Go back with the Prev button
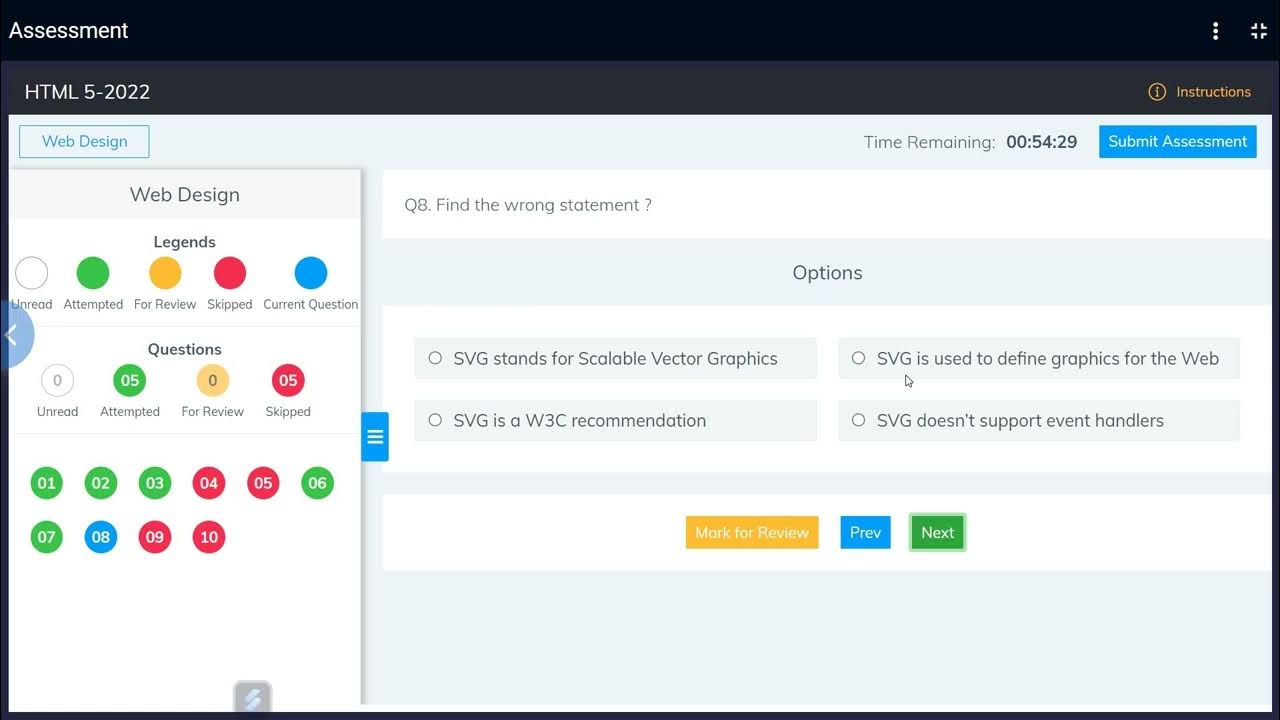This screenshot has width=1280, height=720. click(865, 532)
